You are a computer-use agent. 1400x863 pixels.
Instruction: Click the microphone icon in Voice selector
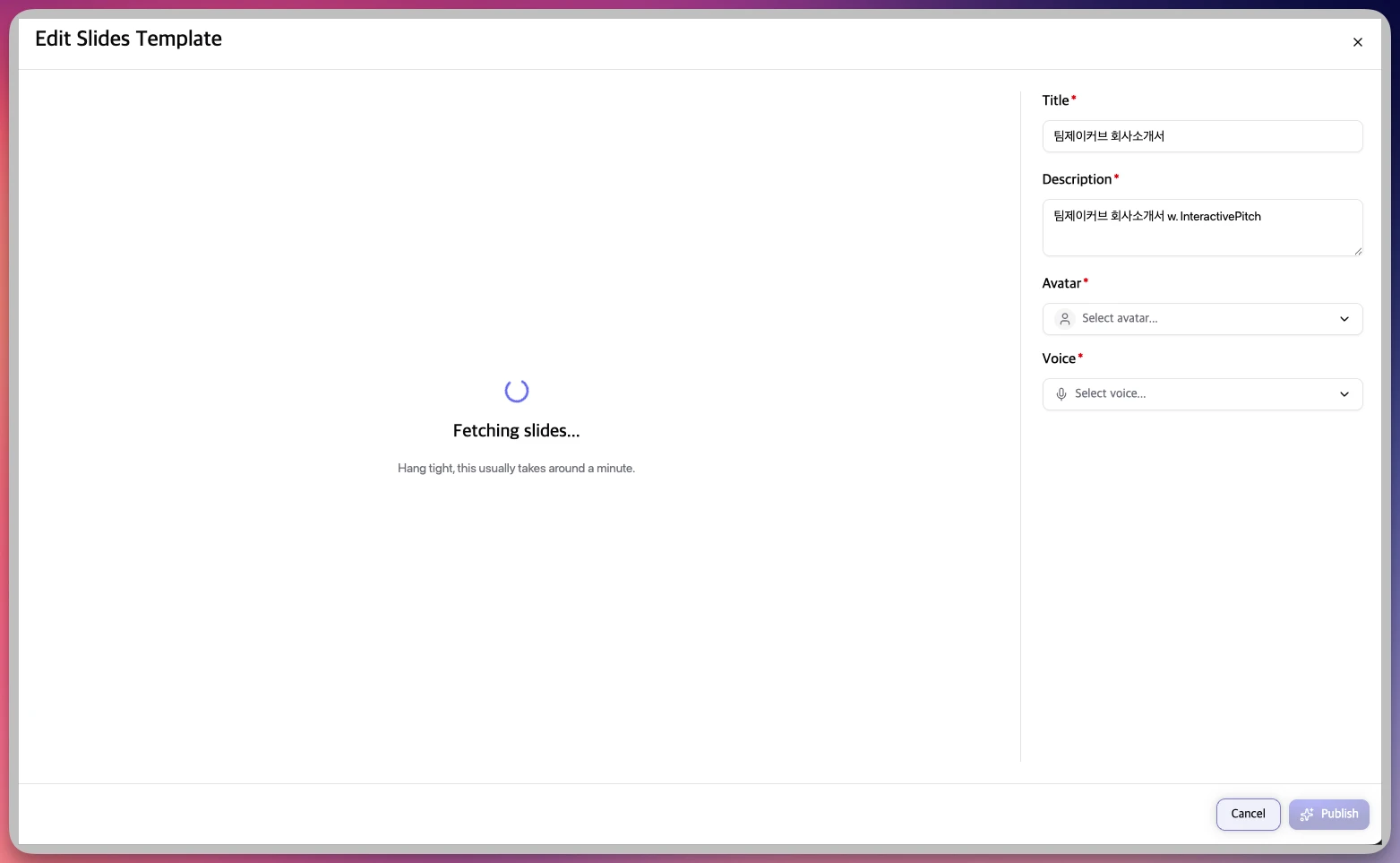click(x=1061, y=394)
